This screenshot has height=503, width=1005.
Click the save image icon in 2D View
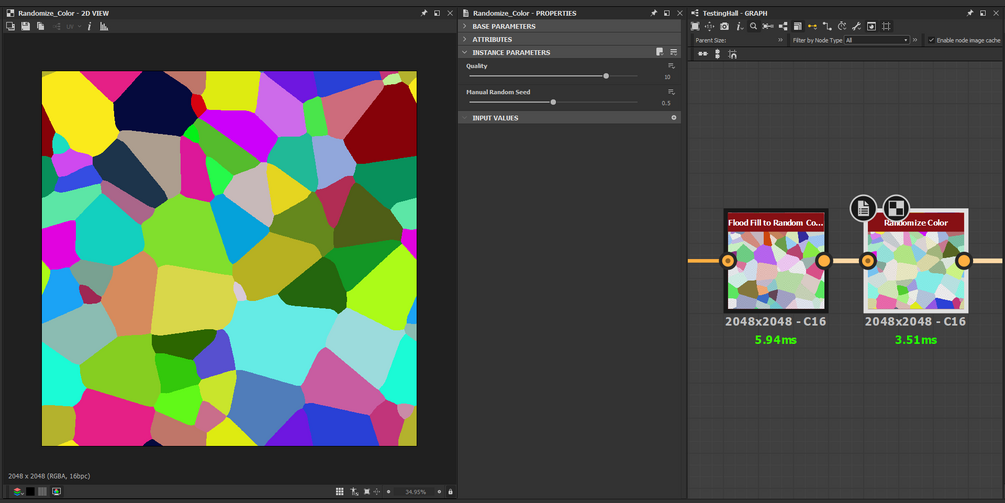pos(24,26)
